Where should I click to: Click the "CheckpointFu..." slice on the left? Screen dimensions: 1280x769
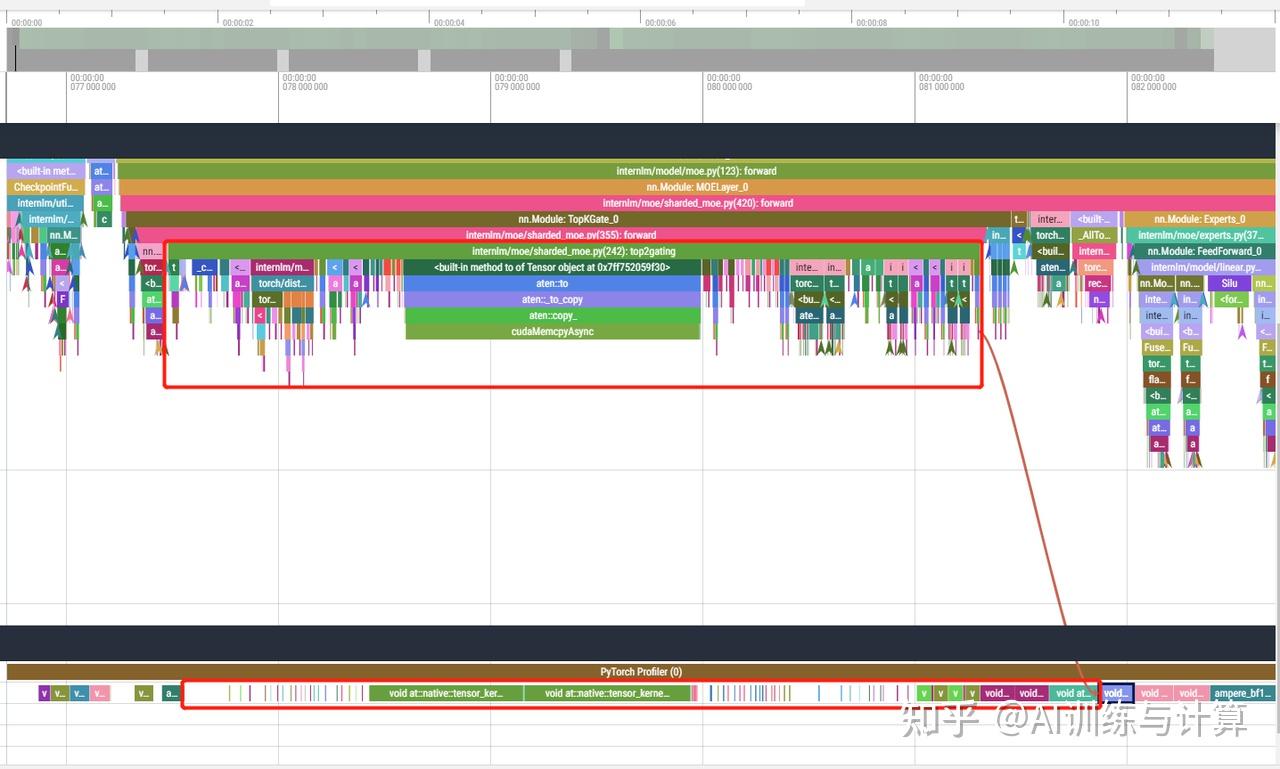[x=46, y=187]
